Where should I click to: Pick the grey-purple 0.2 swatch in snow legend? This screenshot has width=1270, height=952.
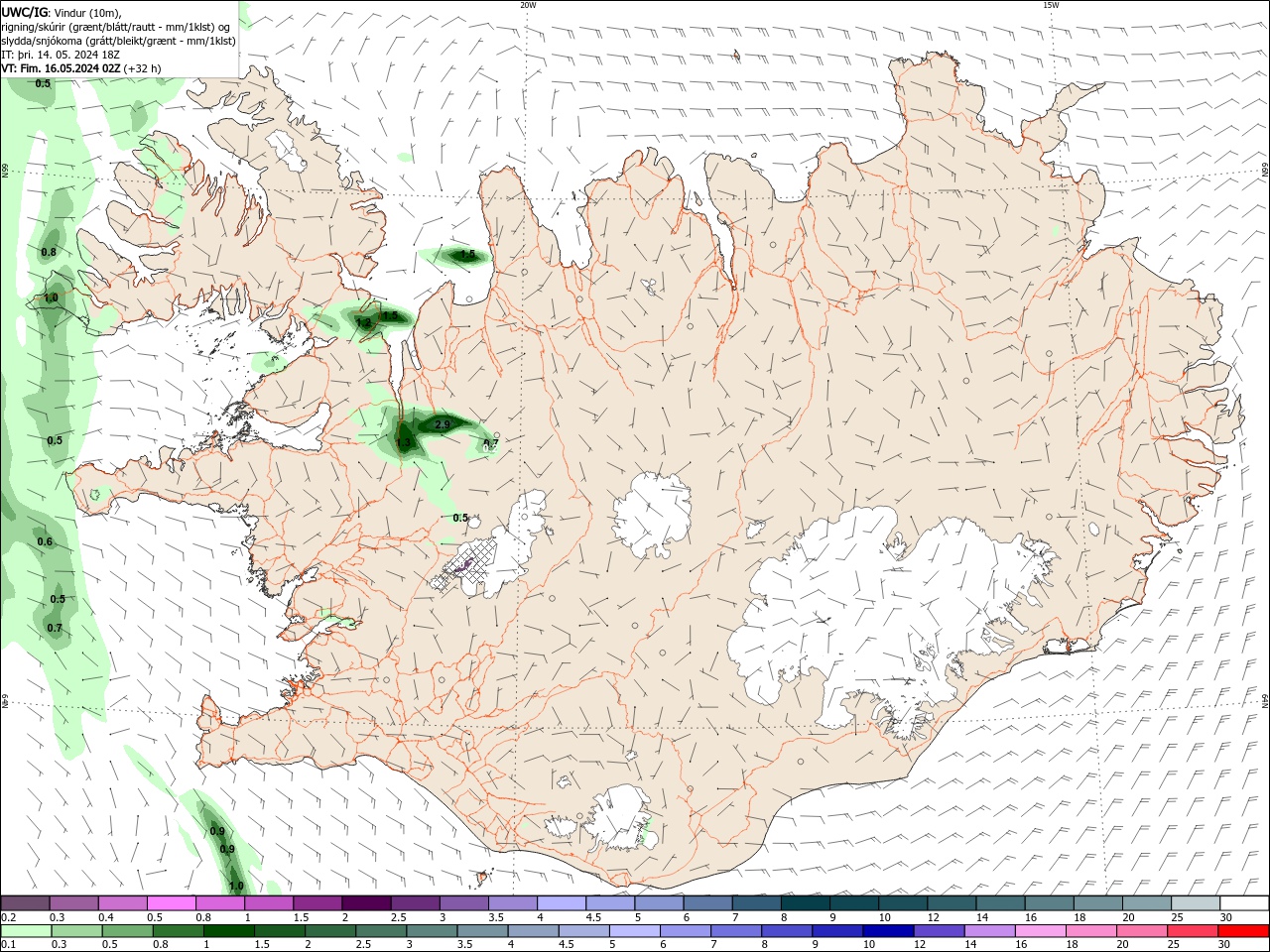[x=25, y=902]
